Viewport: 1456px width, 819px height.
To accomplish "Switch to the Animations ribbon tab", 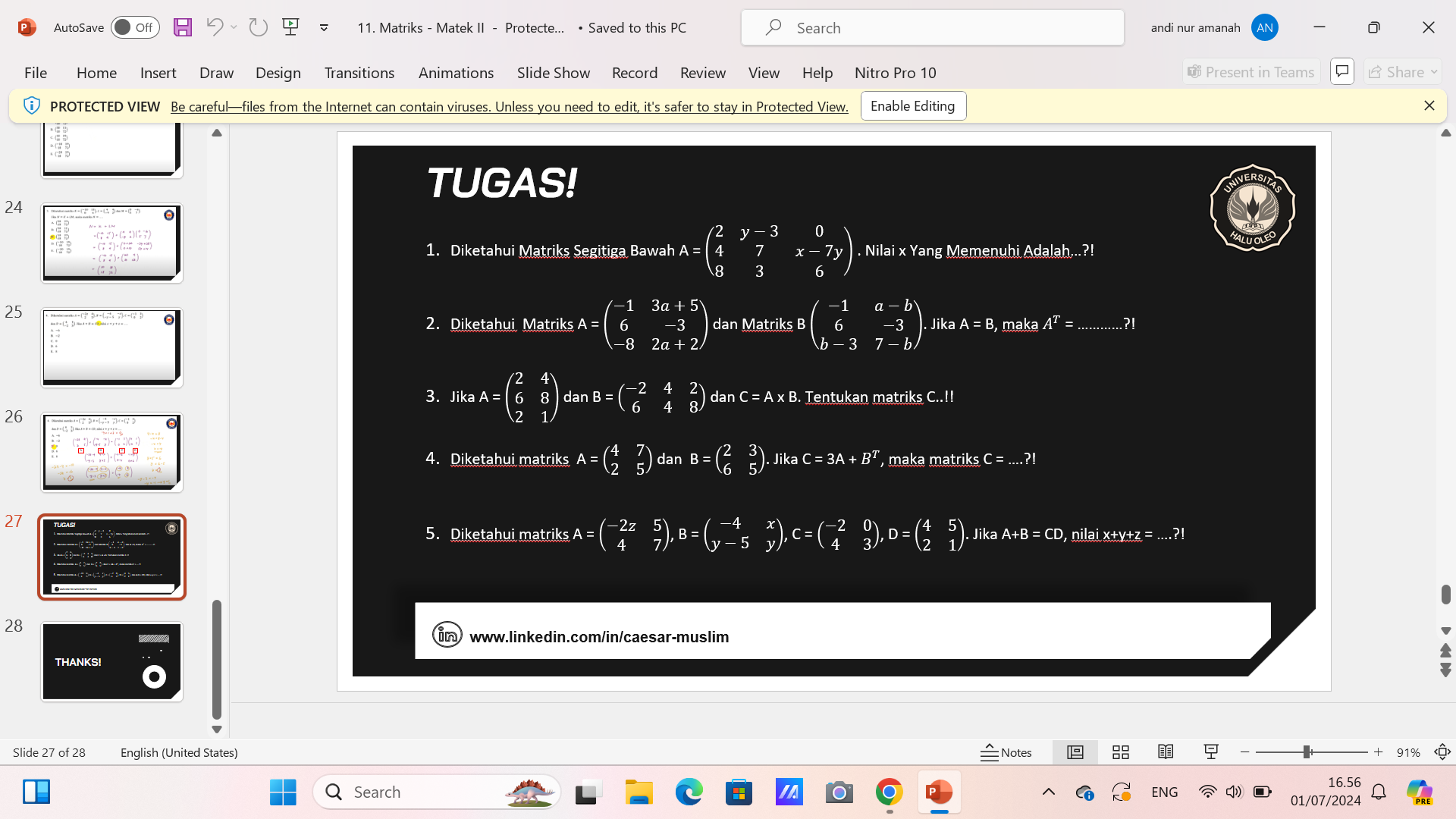I will click(456, 72).
